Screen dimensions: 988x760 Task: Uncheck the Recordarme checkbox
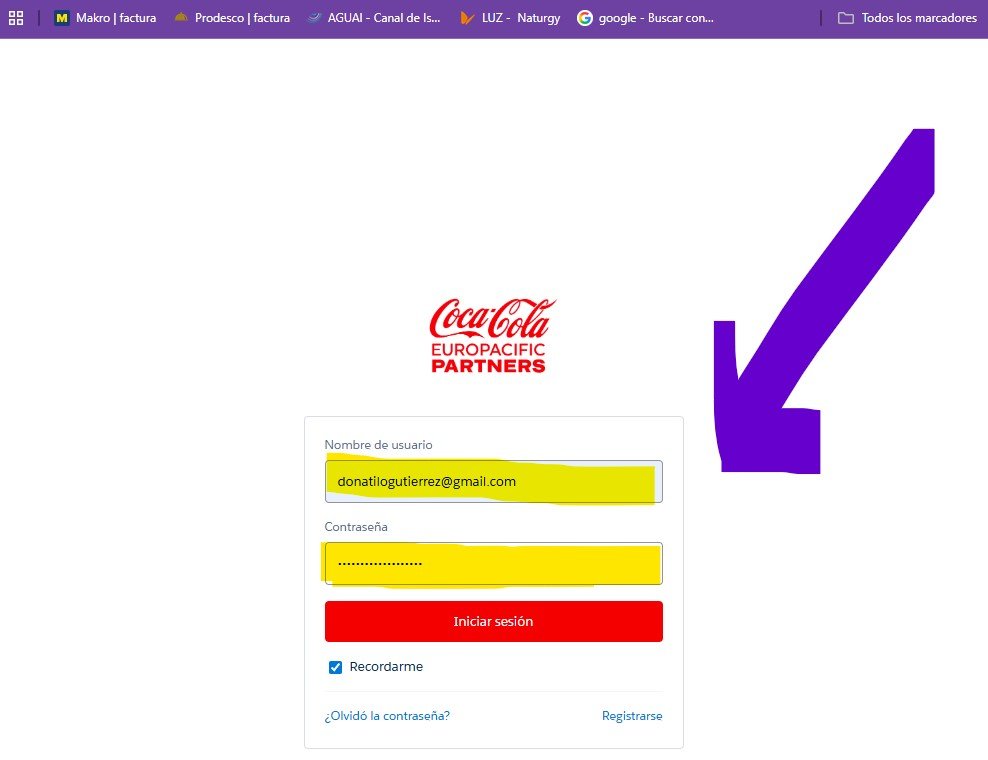point(336,667)
